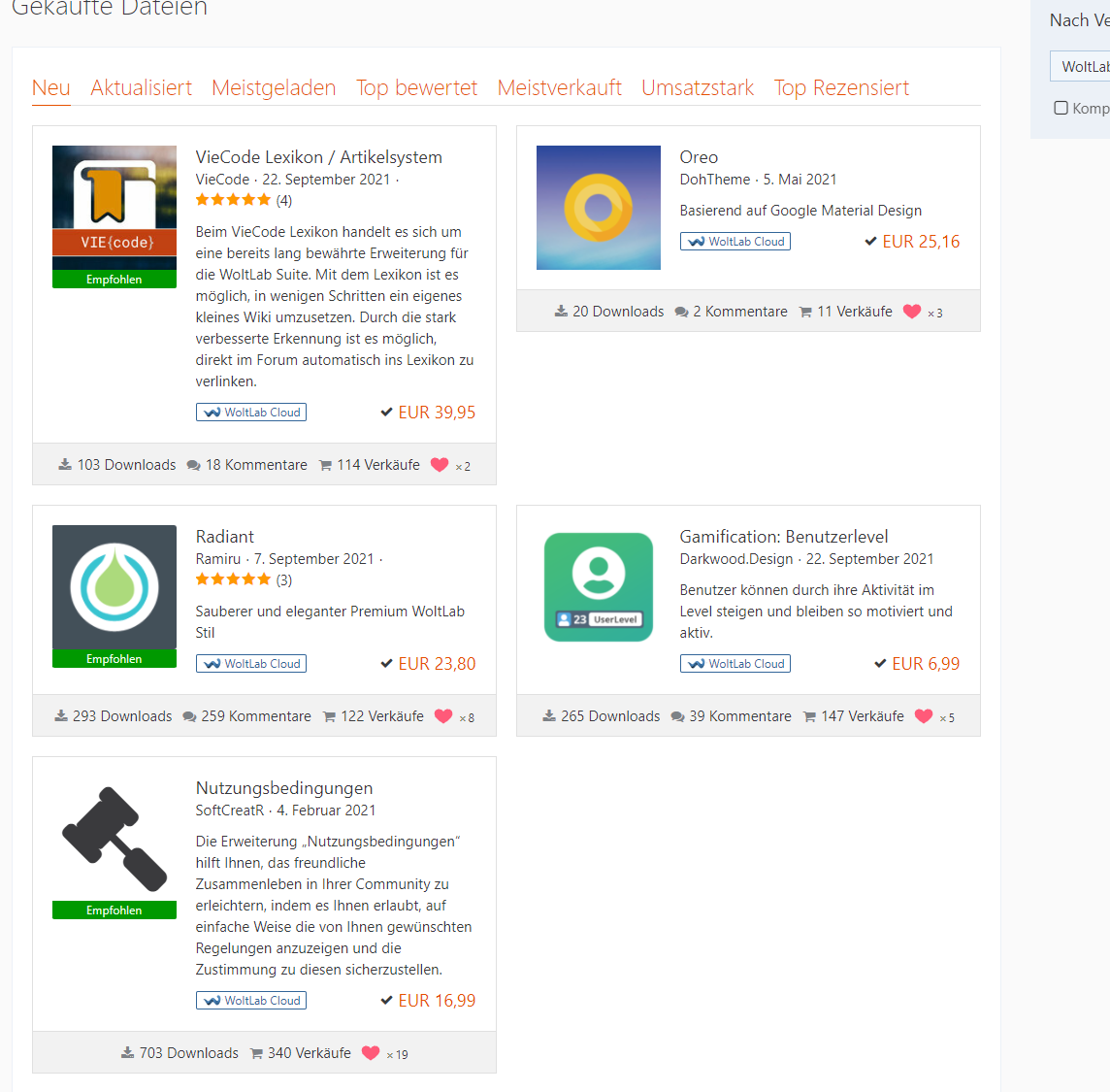Open the Nutzungsbedingungen title link
The image size is (1110, 1092).
284,788
